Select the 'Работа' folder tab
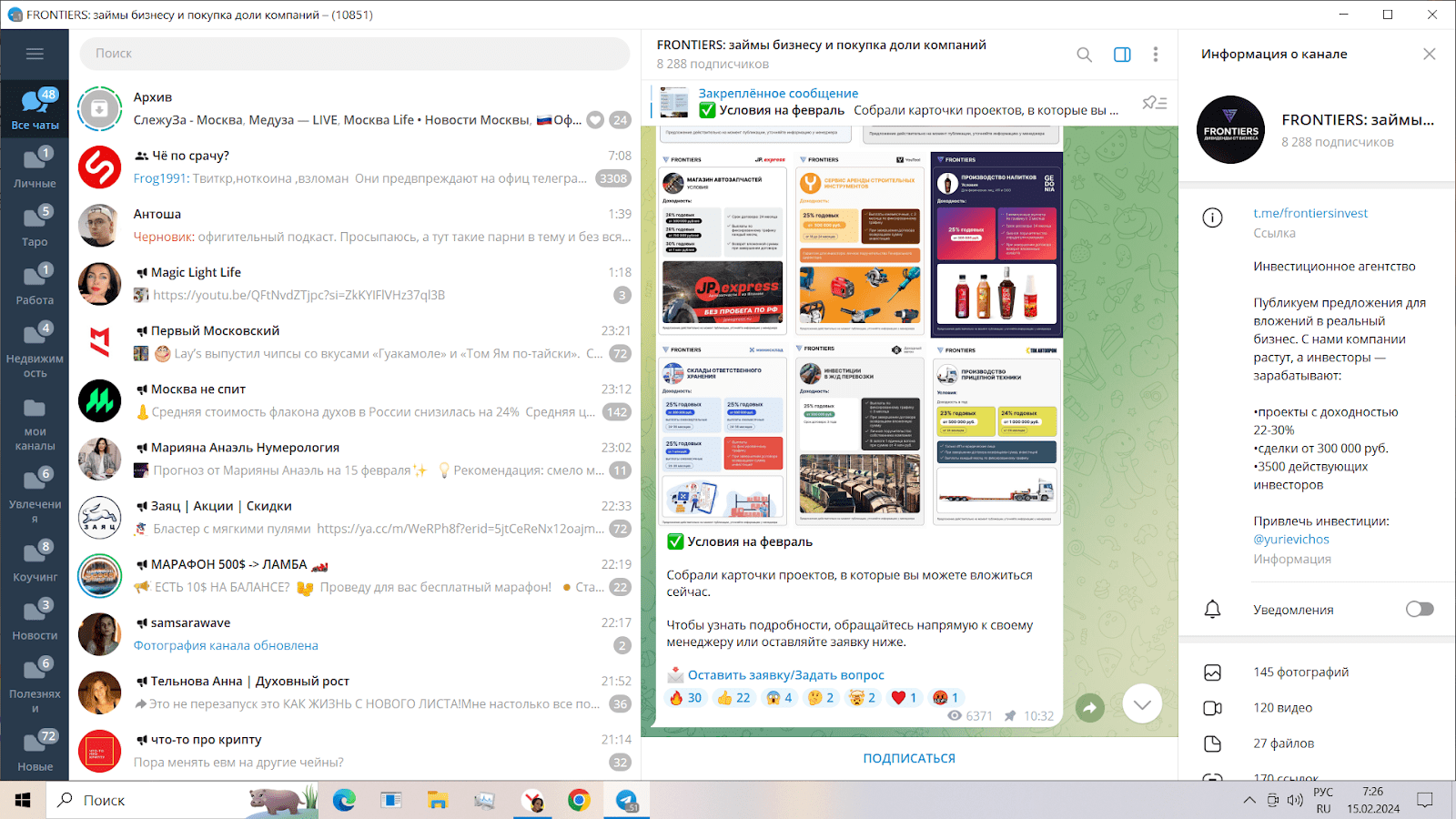1456x819 pixels. tap(35, 285)
